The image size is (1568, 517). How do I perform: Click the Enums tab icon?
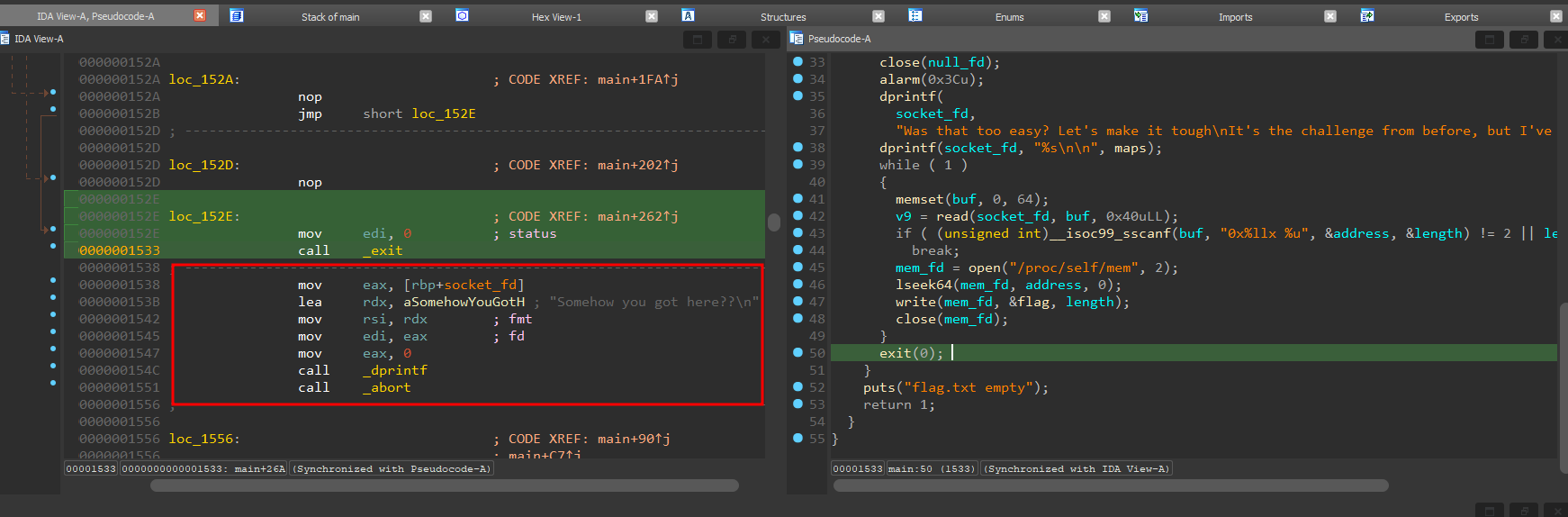[915, 16]
